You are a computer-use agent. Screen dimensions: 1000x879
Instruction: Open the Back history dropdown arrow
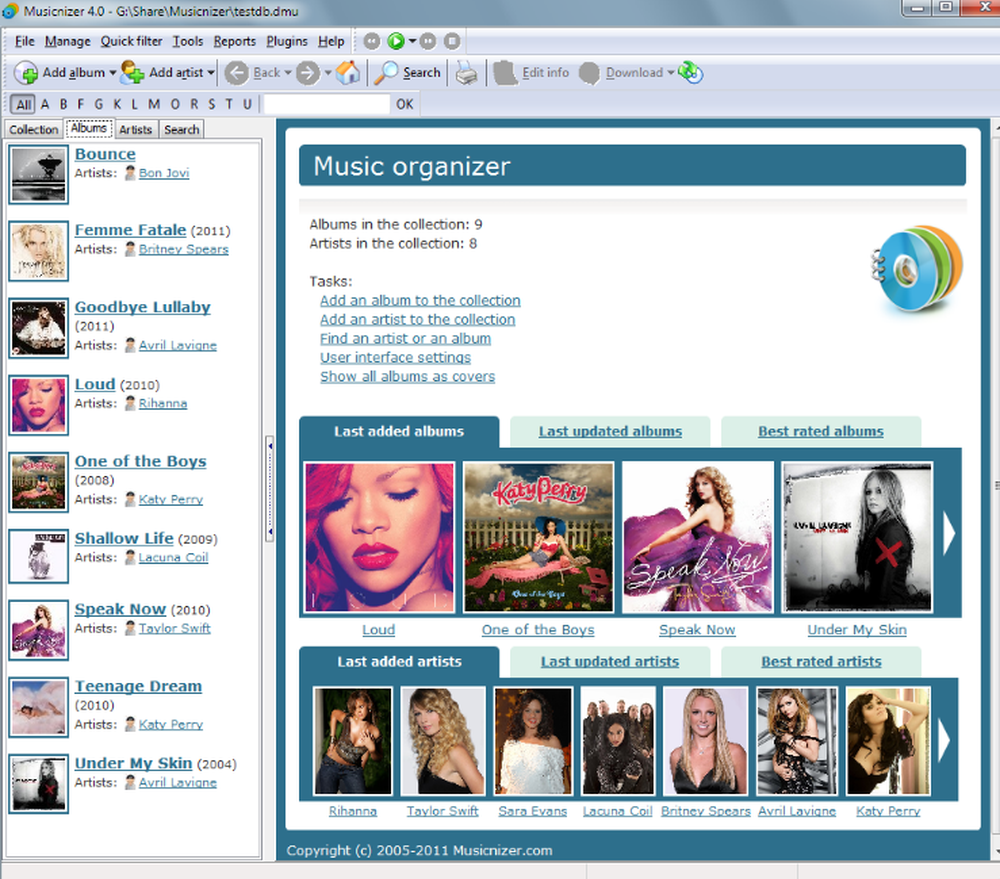[288, 73]
